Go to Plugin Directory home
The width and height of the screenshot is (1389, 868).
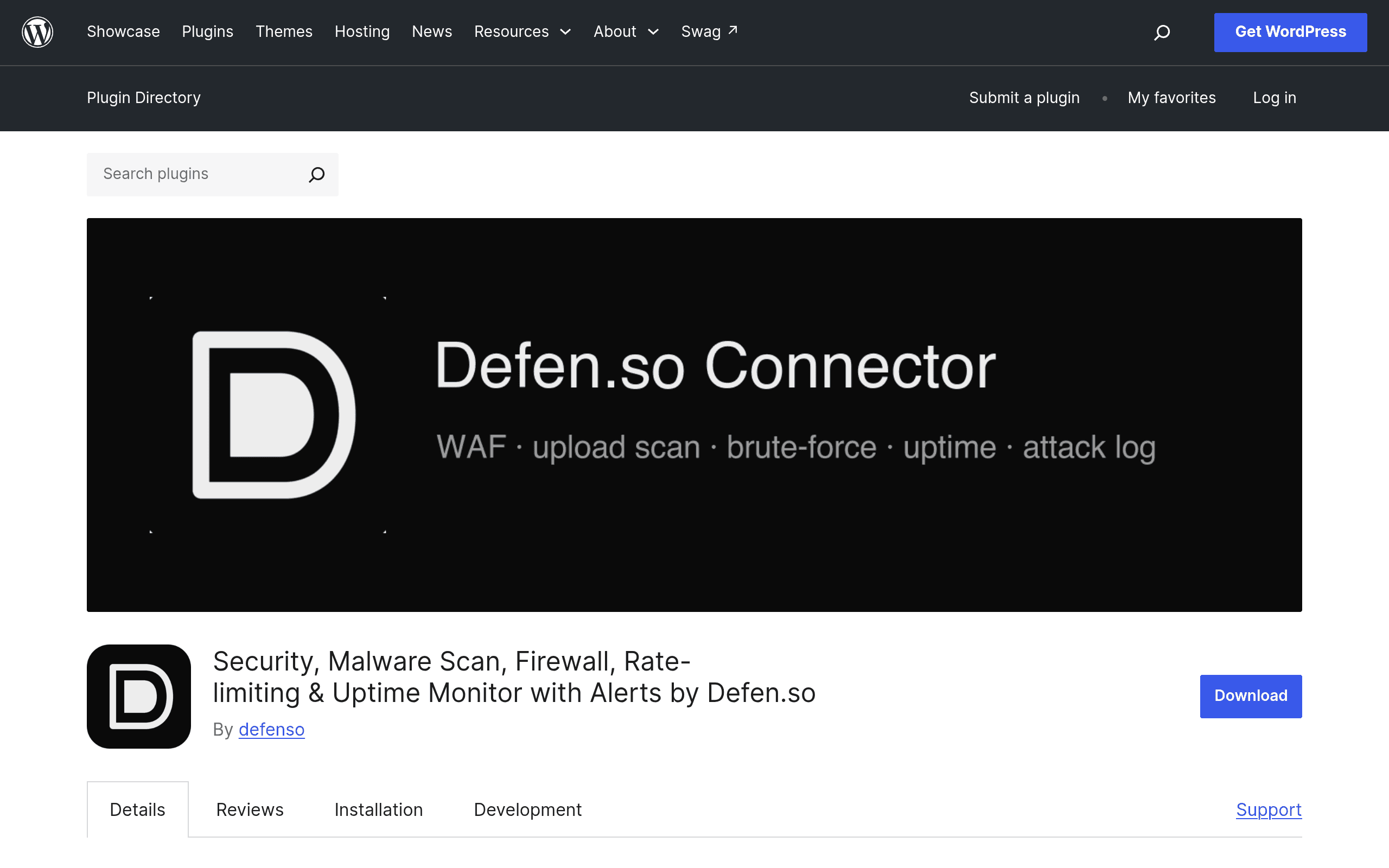point(143,98)
